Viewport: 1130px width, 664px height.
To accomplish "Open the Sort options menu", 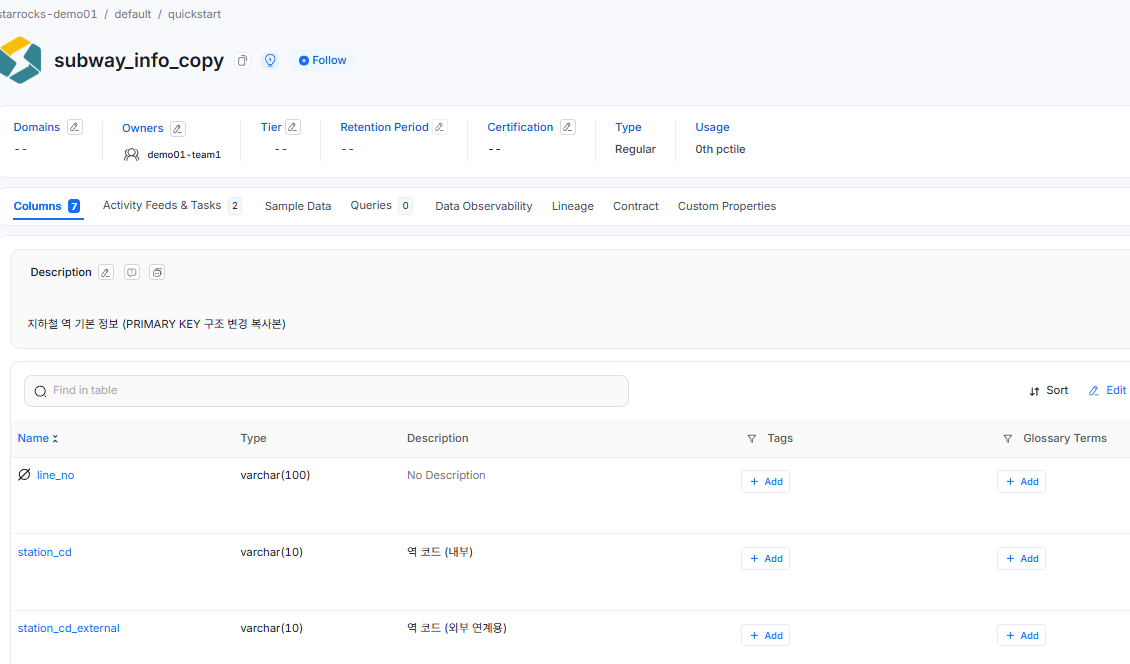I will [x=1049, y=391].
